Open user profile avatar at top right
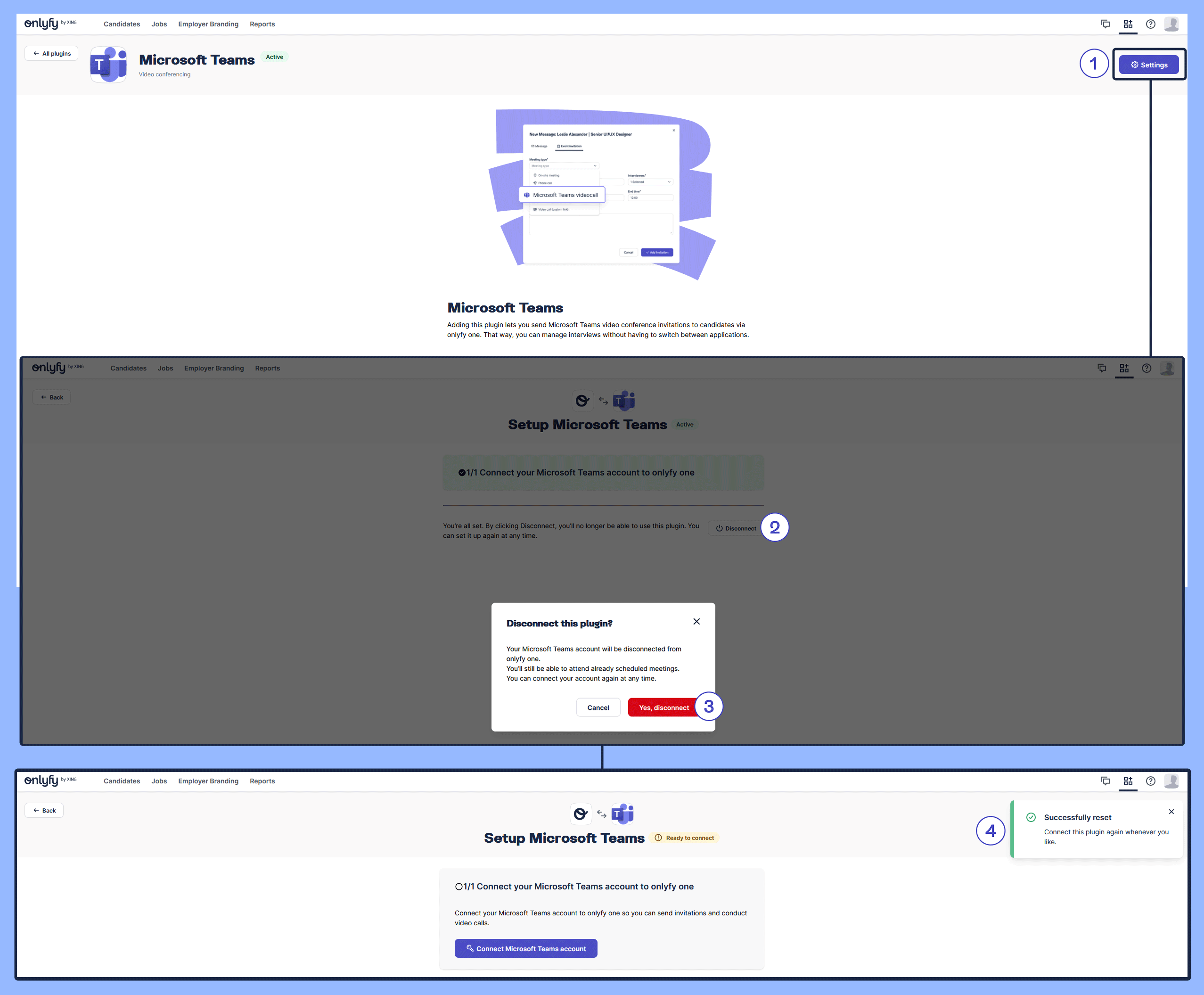 tap(1171, 24)
